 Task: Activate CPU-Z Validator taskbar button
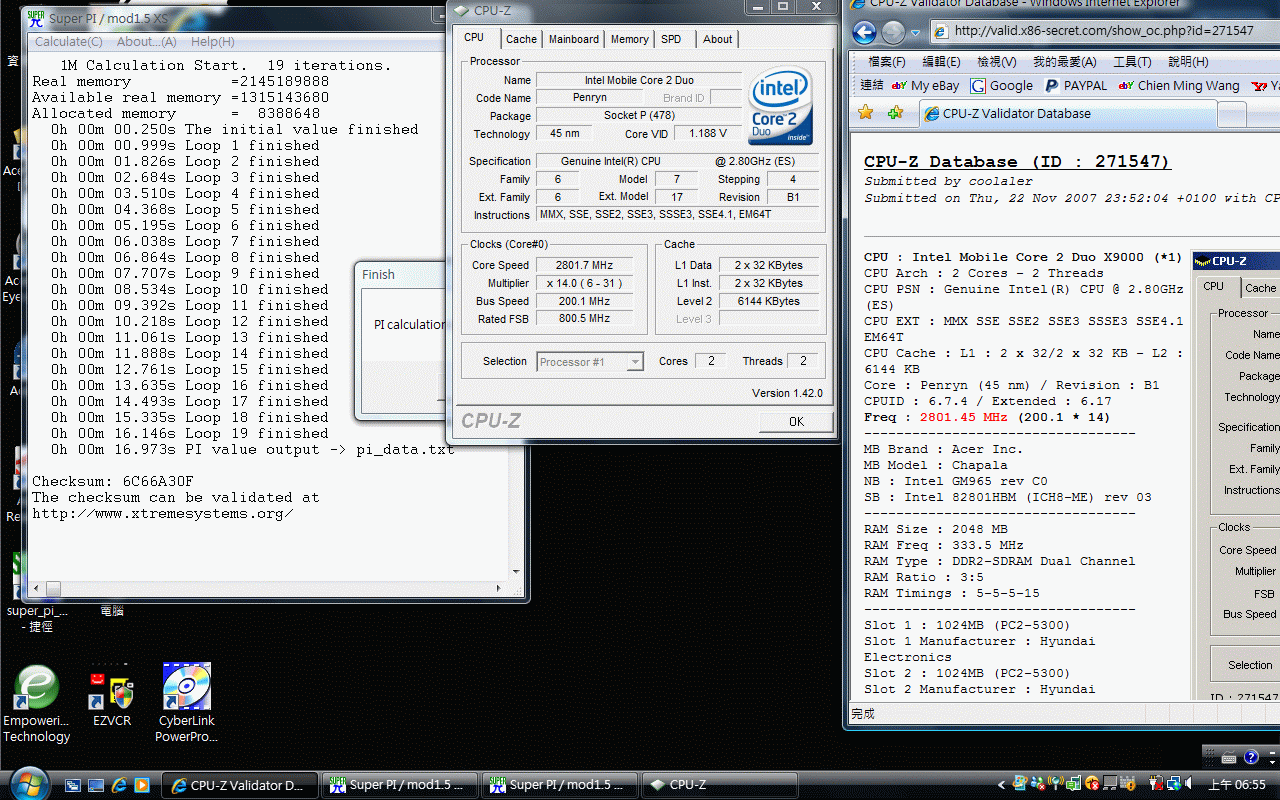pos(240,785)
